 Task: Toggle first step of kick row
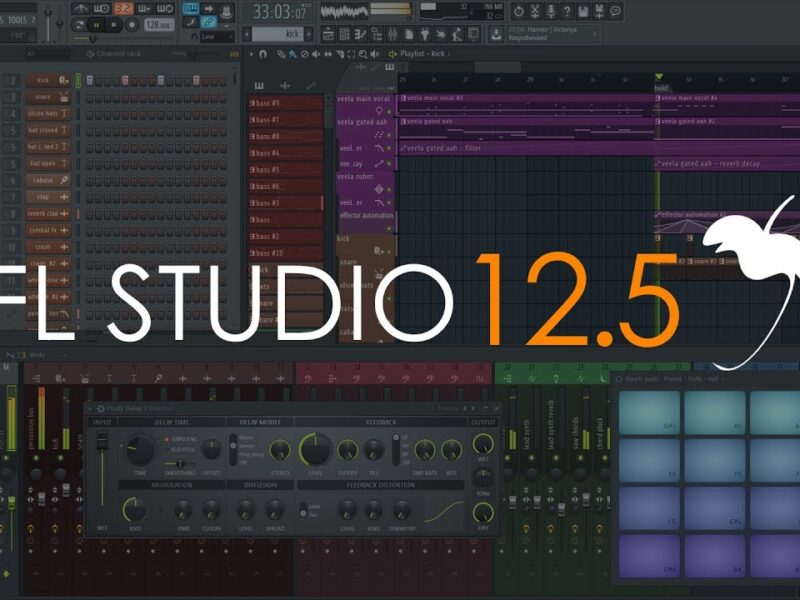pos(90,80)
